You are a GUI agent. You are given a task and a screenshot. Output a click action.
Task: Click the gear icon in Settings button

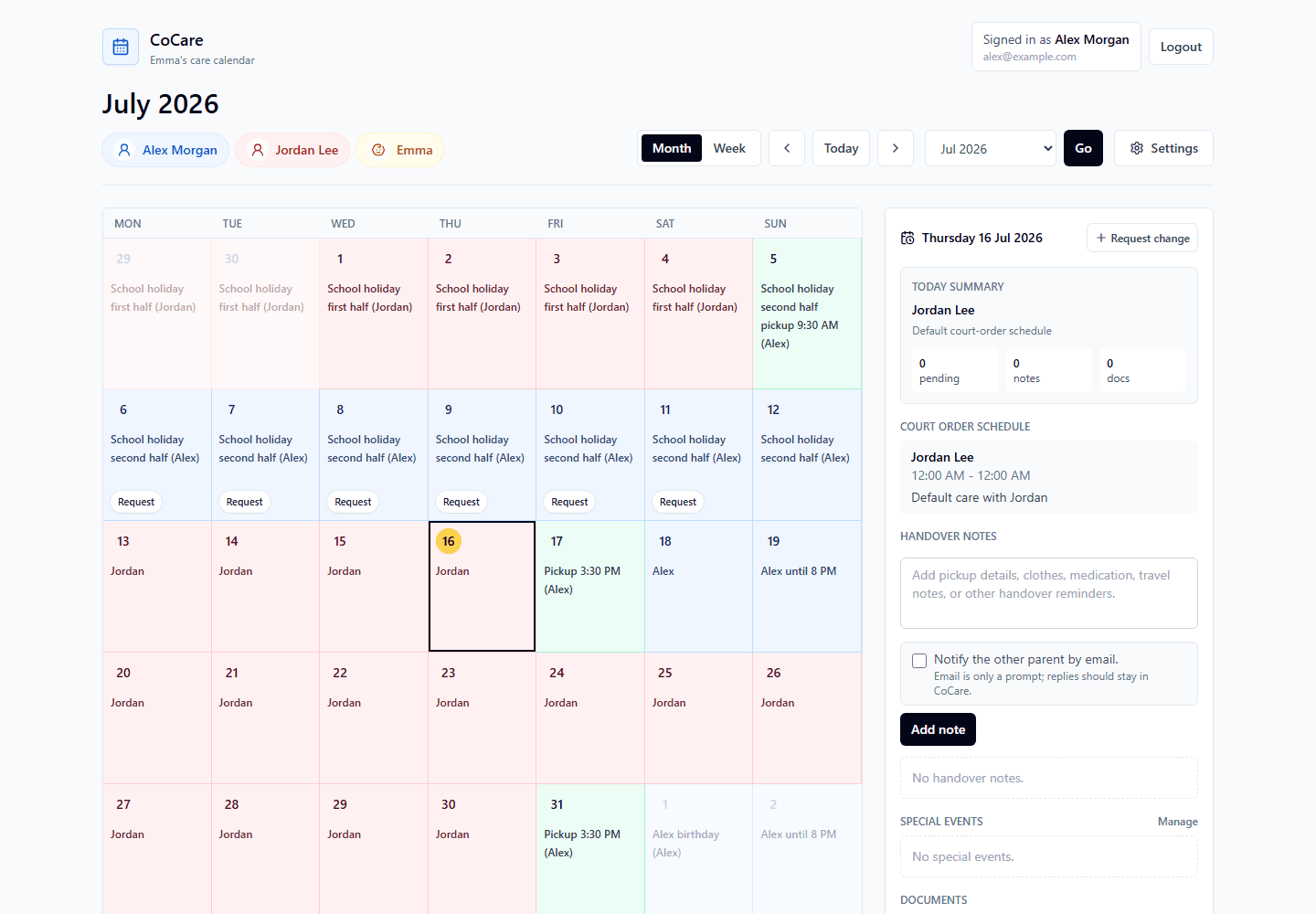[x=1137, y=148]
